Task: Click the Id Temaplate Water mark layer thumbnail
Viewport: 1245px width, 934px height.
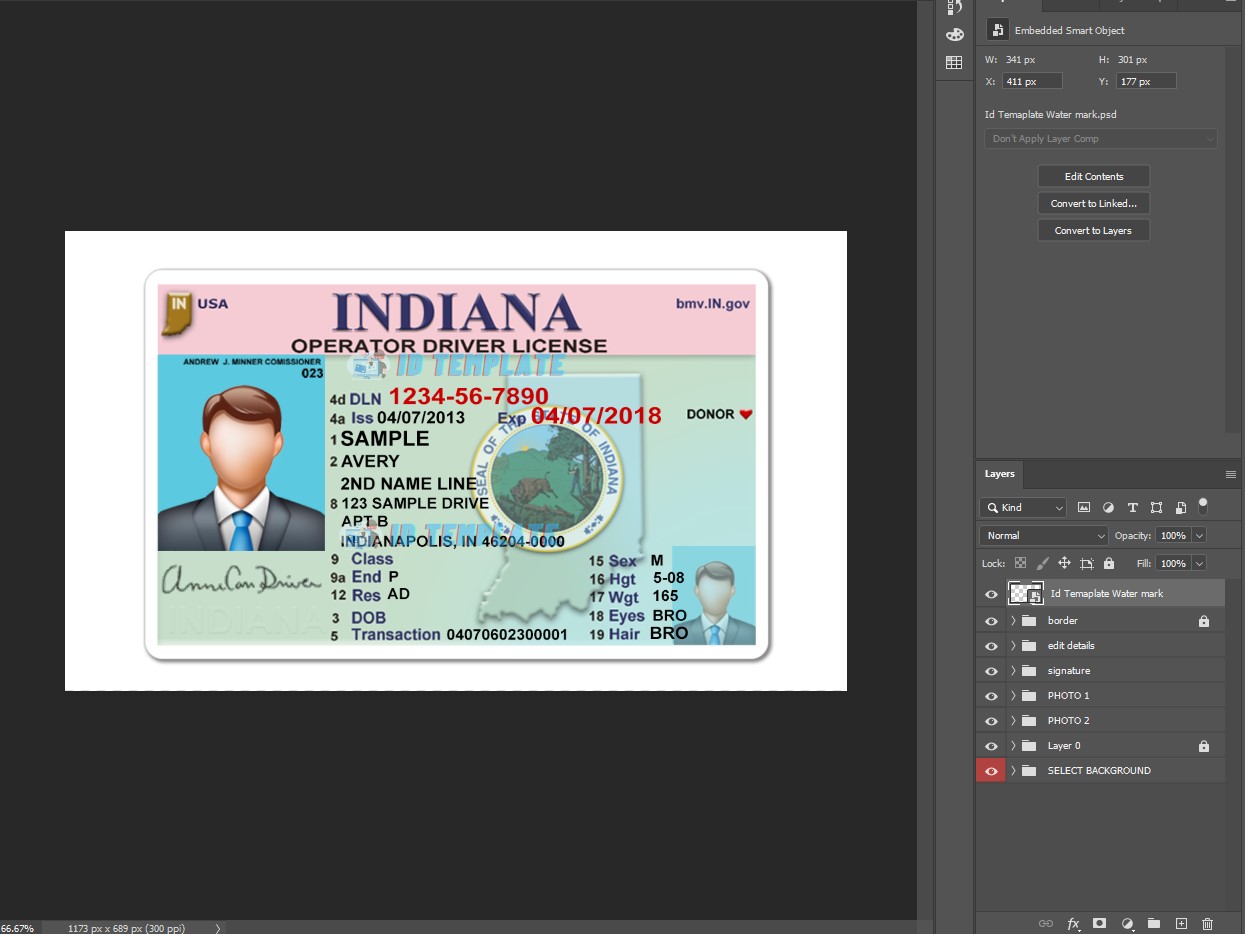Action: point(1026,594)
